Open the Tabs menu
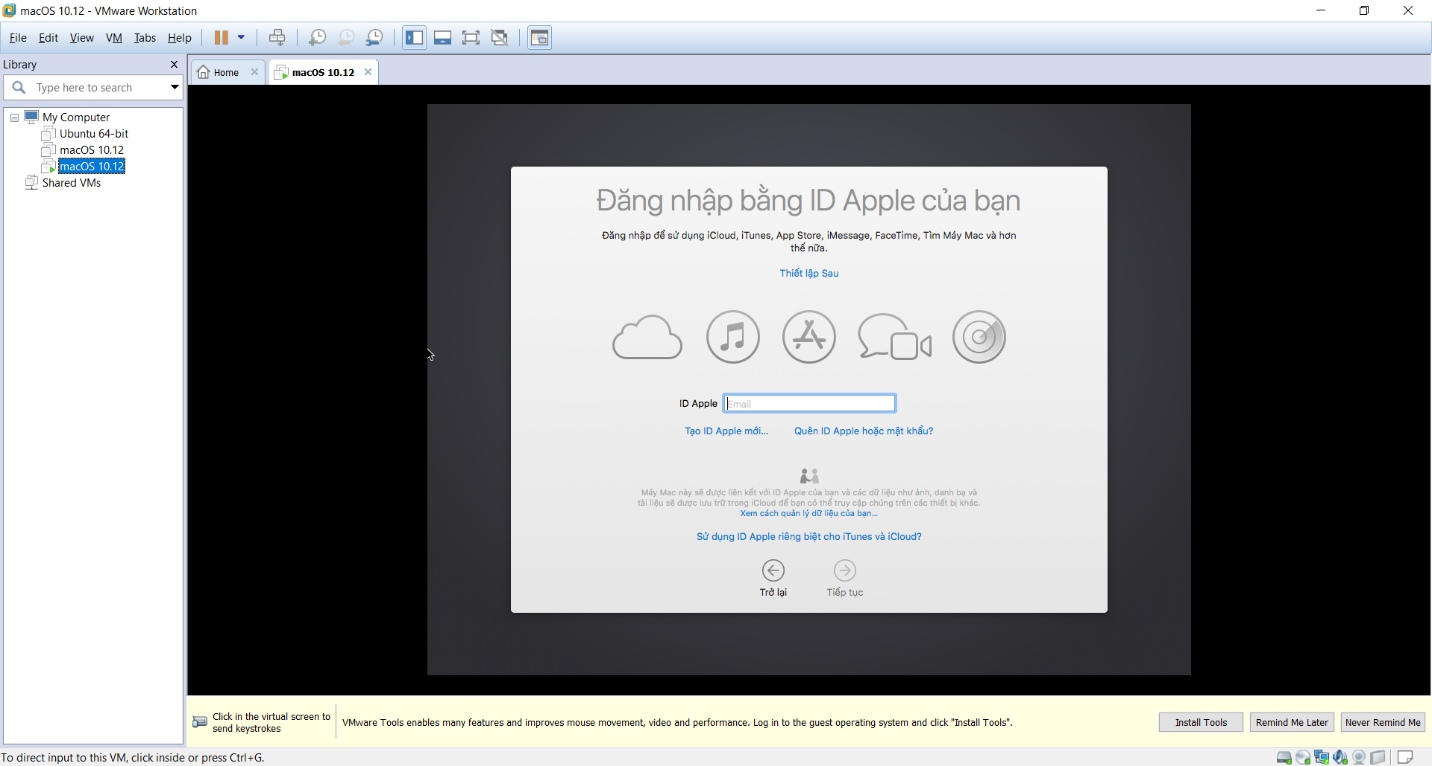The width and height of the screenshot is (1432, 766). coord(145,38)
